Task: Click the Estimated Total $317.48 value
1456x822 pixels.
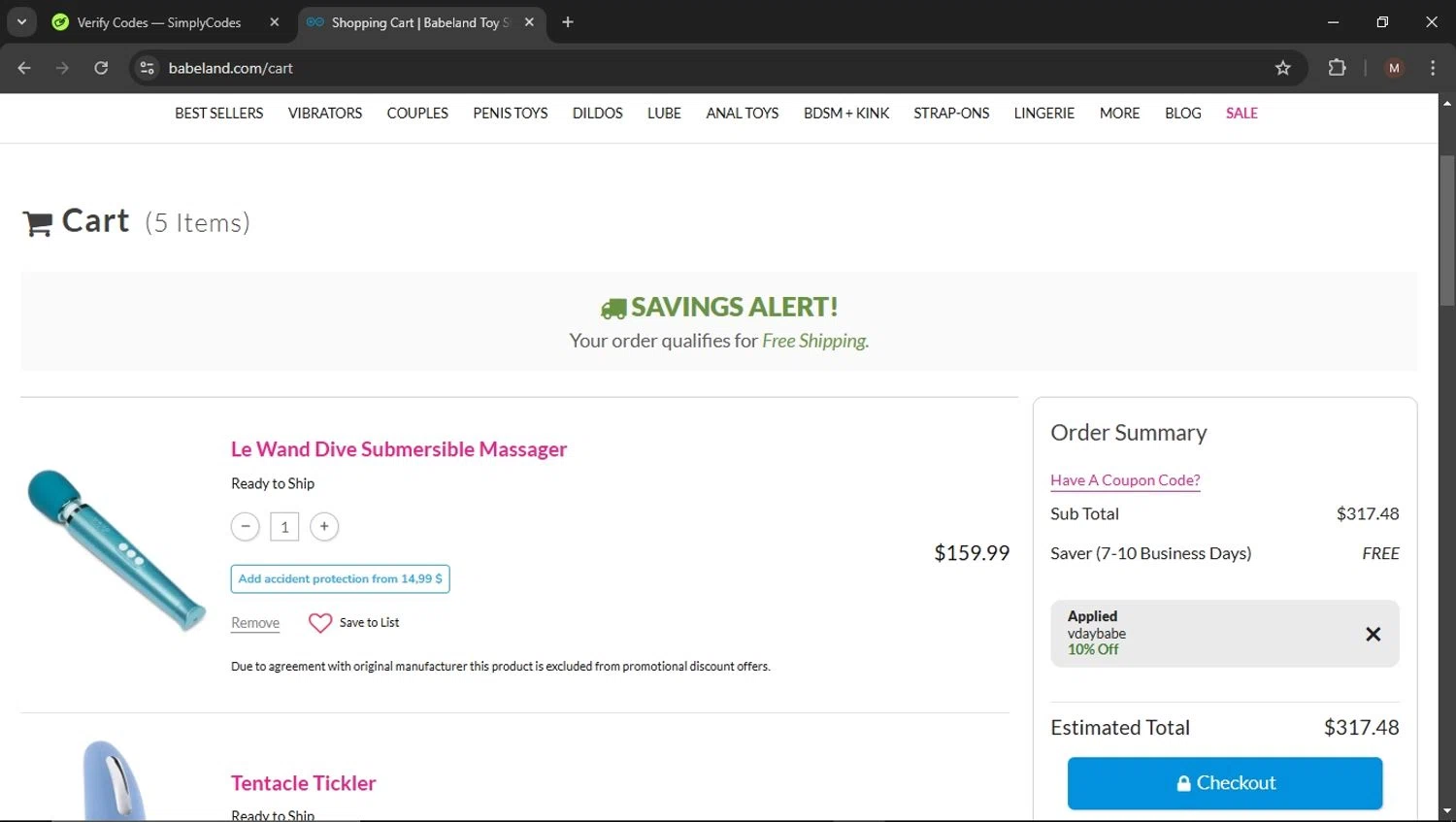Action: (1362, 728)
